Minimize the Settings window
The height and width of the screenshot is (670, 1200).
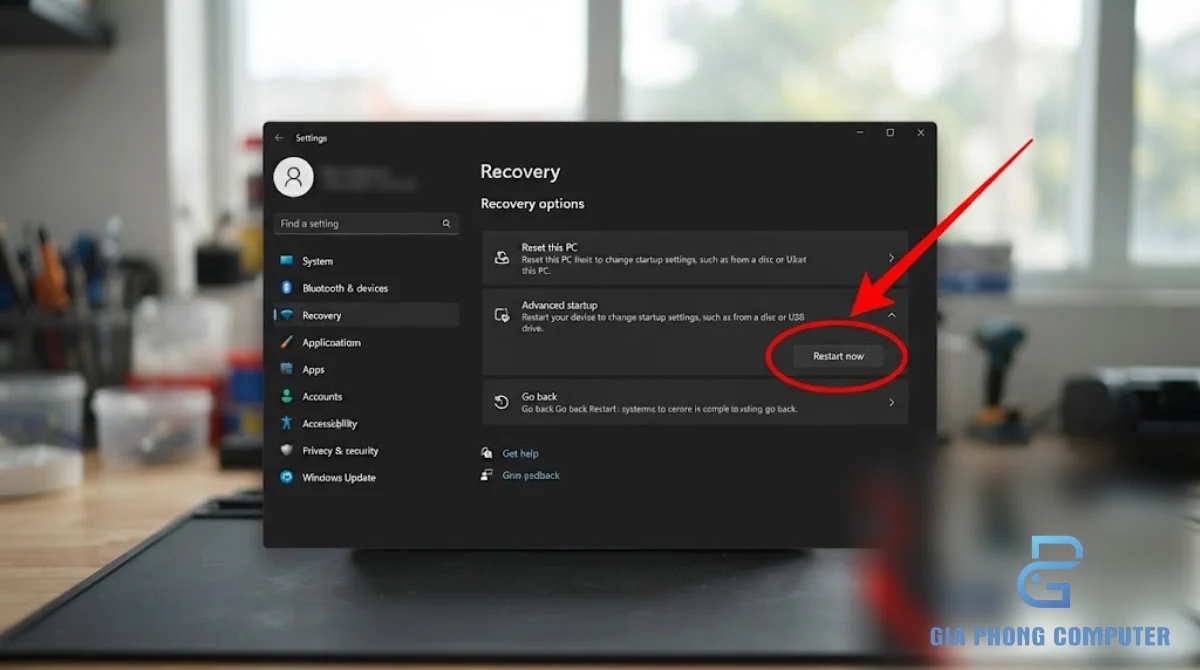(860, 132)
